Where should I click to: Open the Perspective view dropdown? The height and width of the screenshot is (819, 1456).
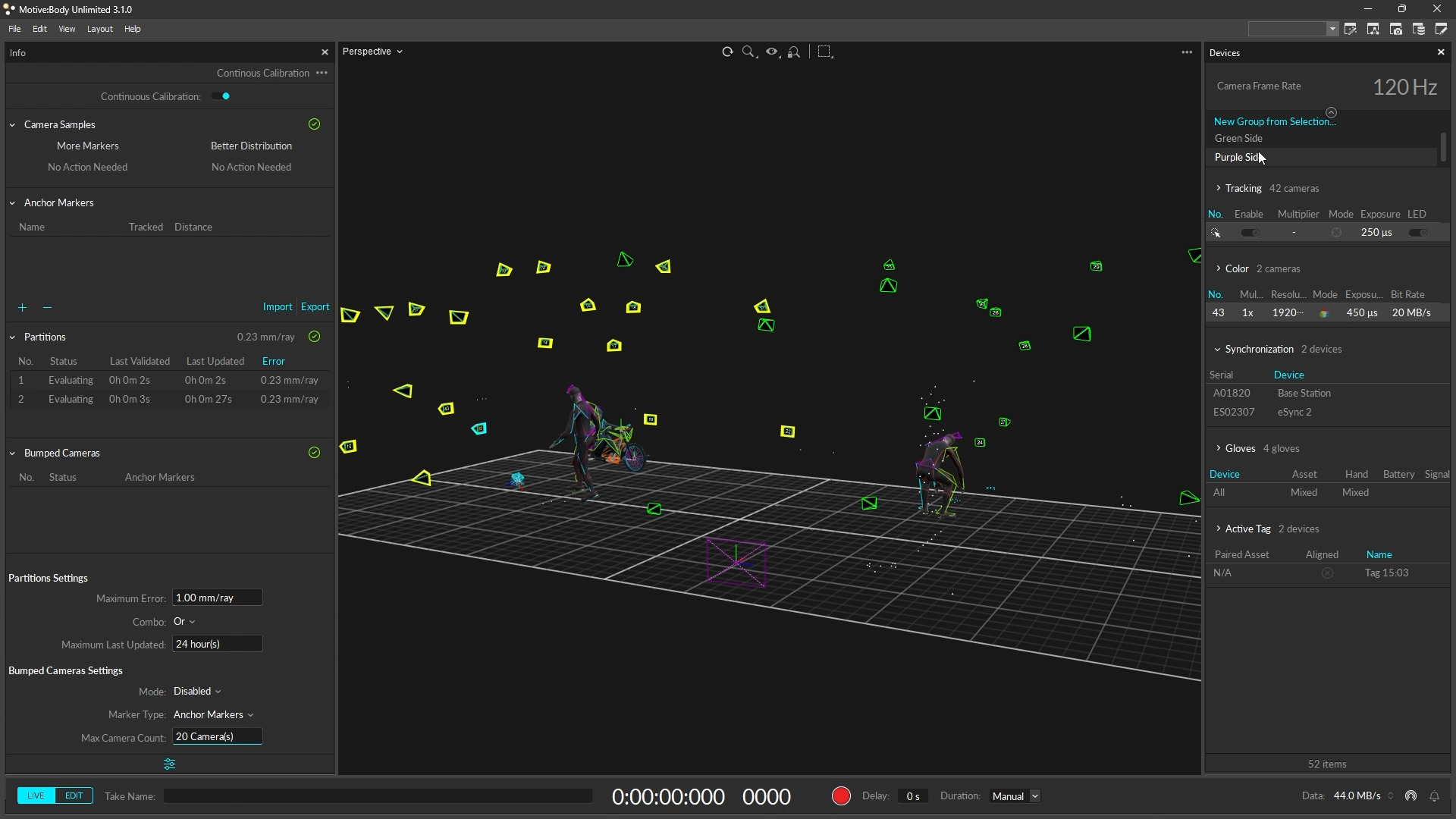[372, 52]
